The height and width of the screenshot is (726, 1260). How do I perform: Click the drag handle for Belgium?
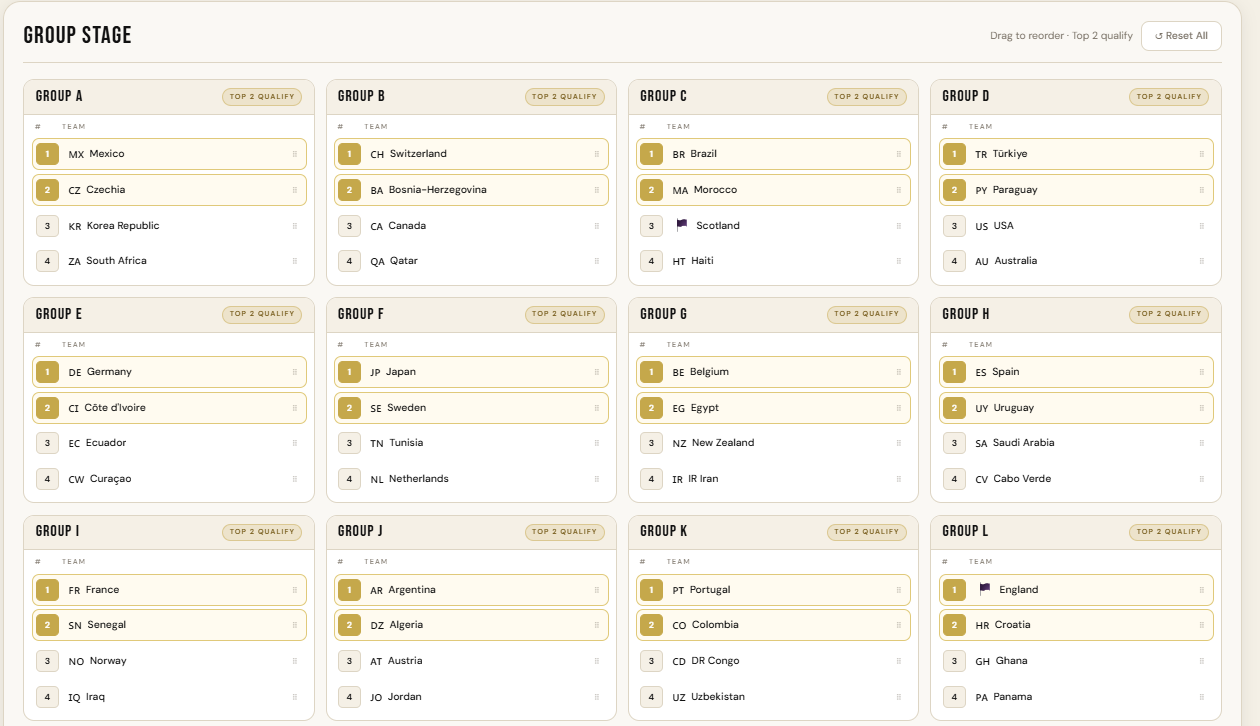coord(899,372)
